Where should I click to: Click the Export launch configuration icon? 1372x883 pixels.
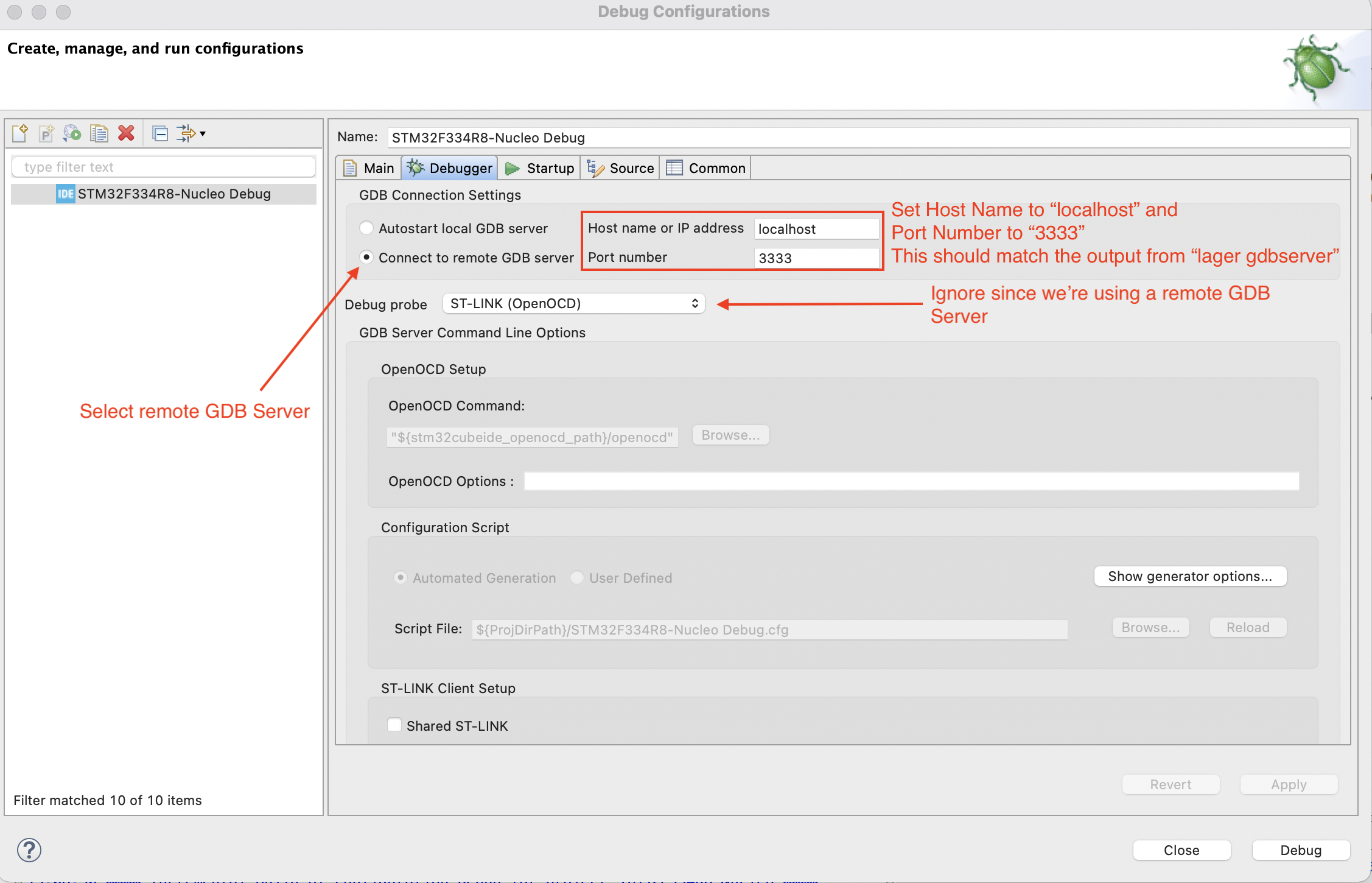(x=72, y=133)
